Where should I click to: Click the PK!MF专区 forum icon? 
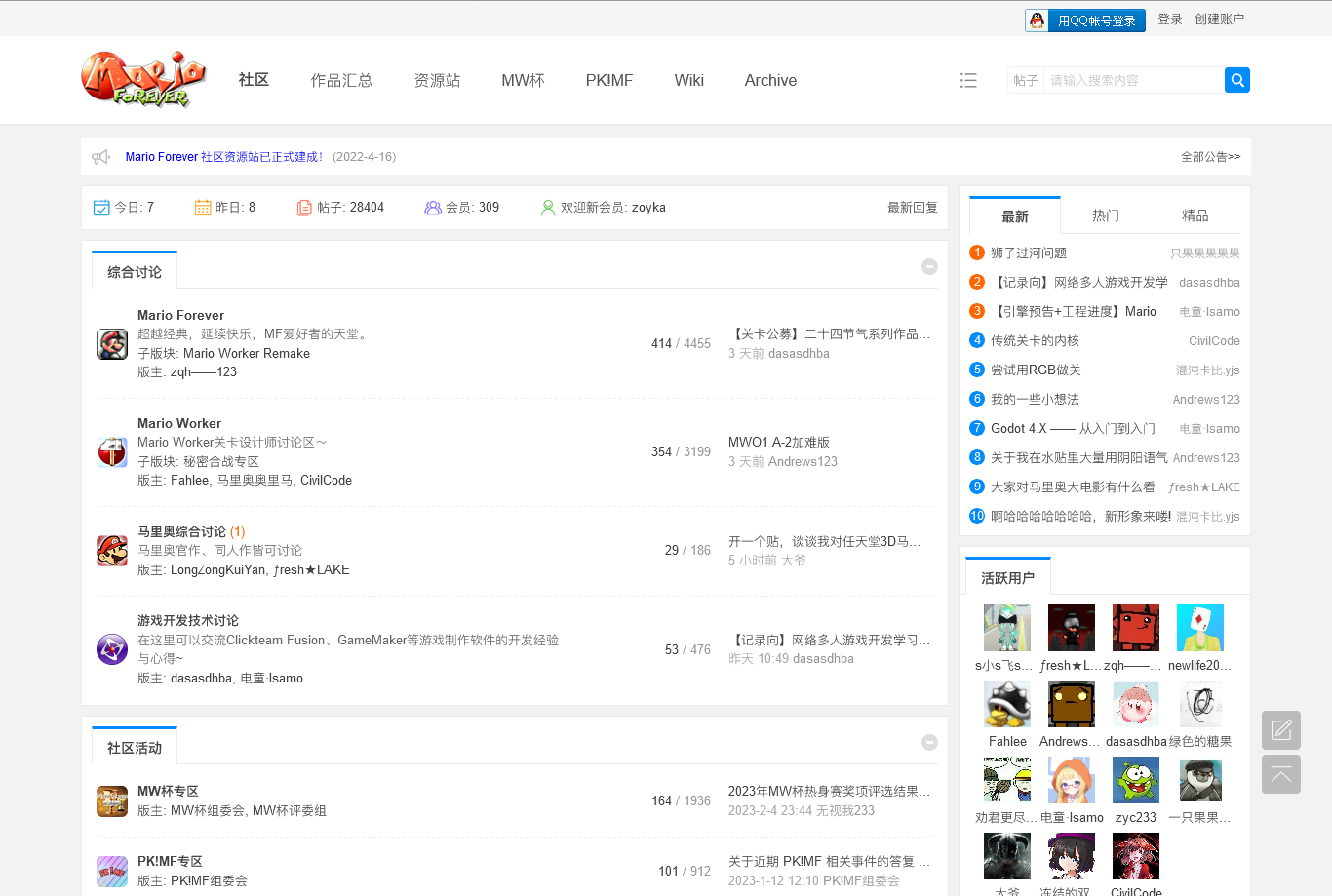(112, 872)
